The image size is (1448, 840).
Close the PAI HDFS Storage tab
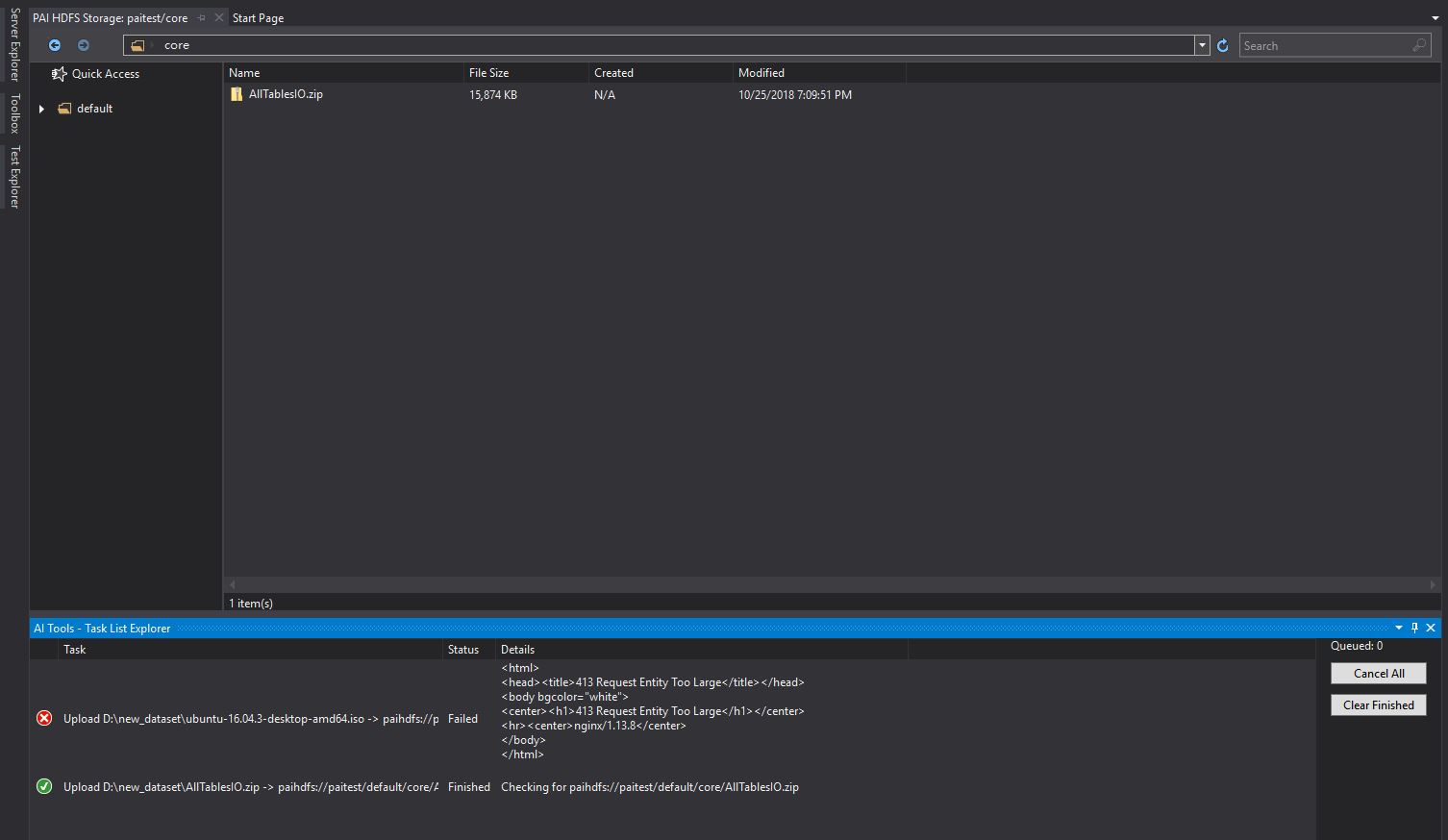pos(219,18)
